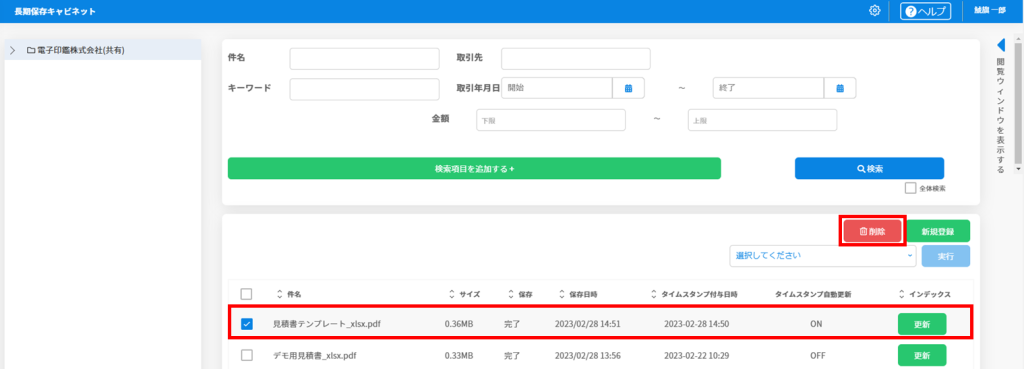Click the 0.33MB size cell
This screenshot has height=369, width=1024.
(458, 355)
